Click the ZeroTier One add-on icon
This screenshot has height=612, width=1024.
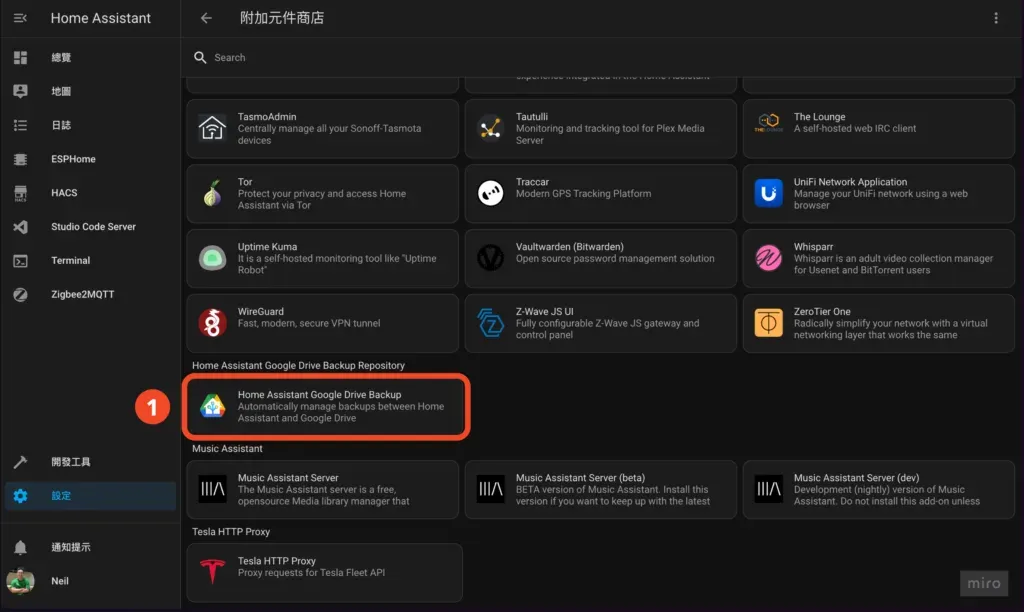pyautogui.click(x=768, y=322)
